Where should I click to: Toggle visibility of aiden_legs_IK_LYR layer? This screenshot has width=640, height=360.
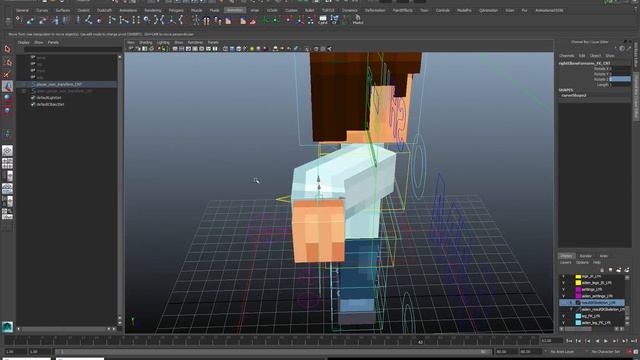tap(564, 283)
